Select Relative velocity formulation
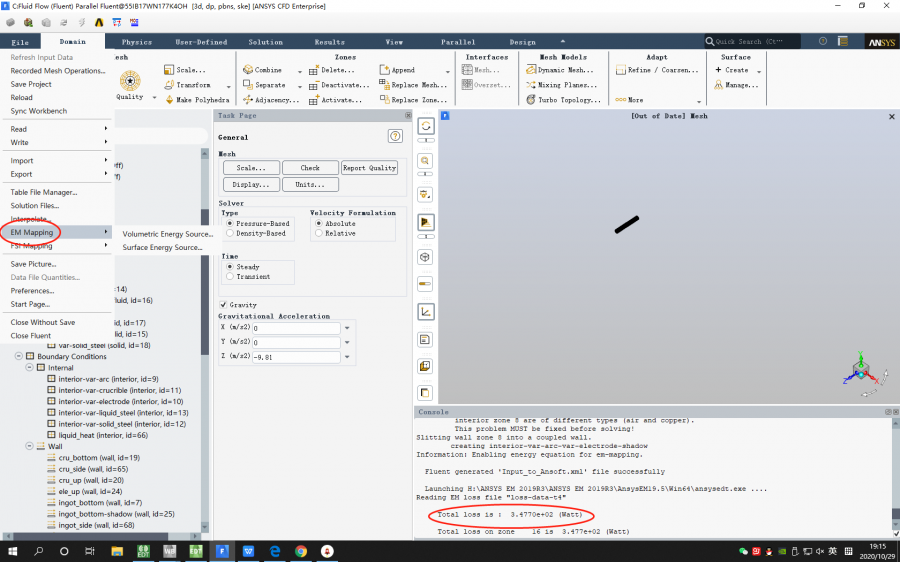This screenshot has width=900, height=562. point(319,233)
